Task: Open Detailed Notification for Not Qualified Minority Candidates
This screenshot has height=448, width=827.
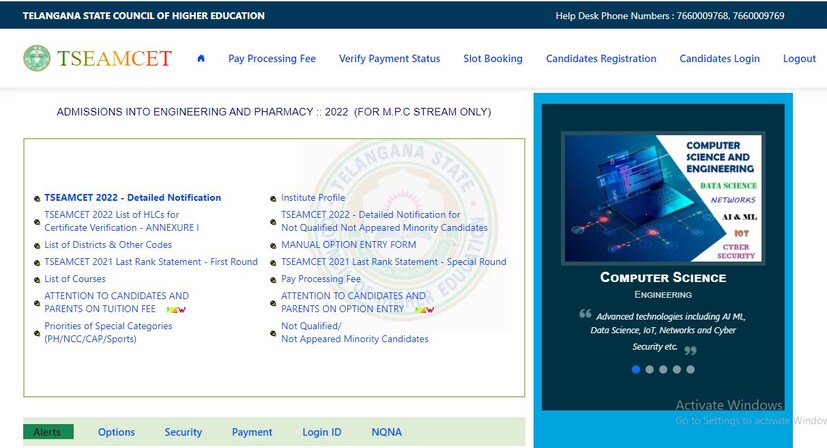Action: pos(384,221)
